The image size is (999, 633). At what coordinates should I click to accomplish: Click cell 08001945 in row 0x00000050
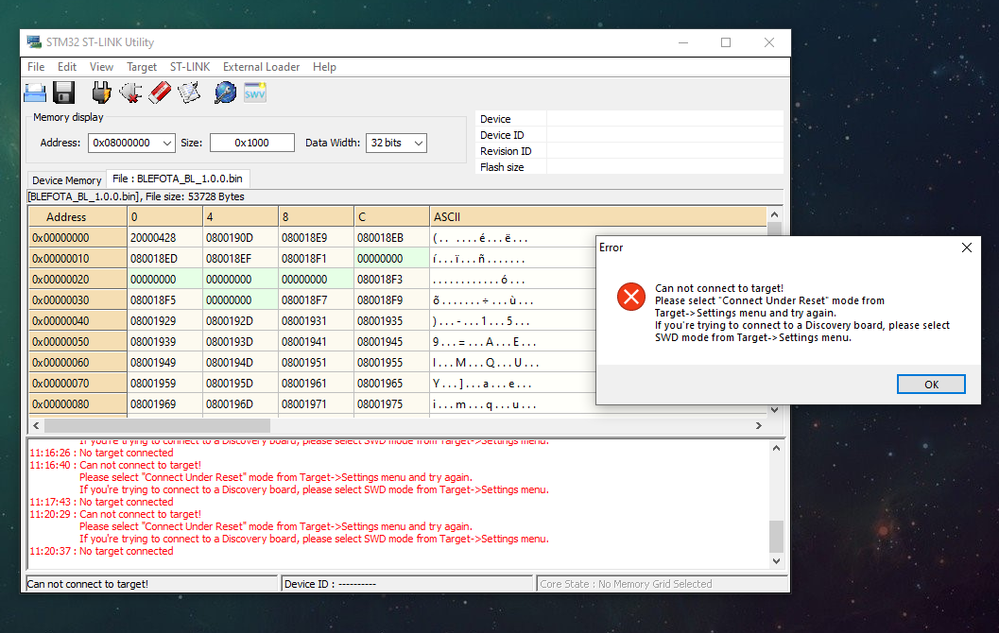[x=391, y=342]
